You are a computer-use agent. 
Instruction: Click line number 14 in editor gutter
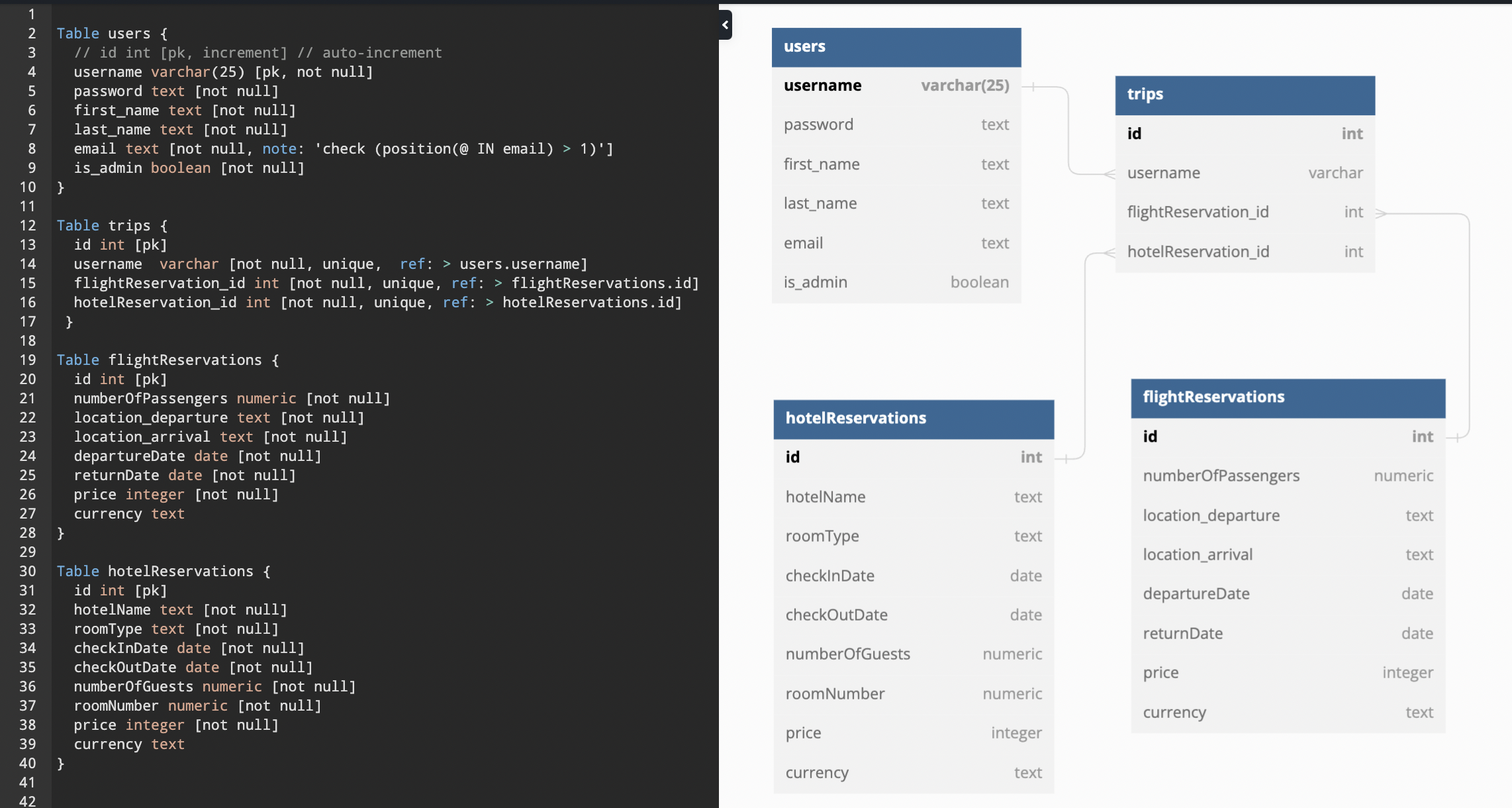tap(28, 264)
